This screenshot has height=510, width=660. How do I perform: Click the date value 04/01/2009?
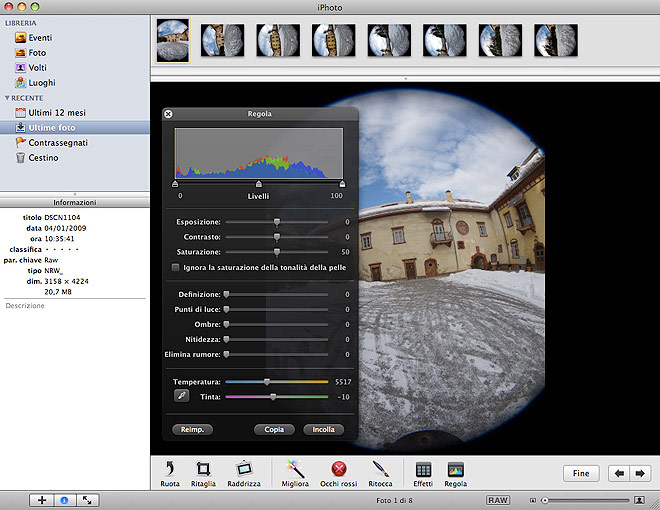(65, 228)
